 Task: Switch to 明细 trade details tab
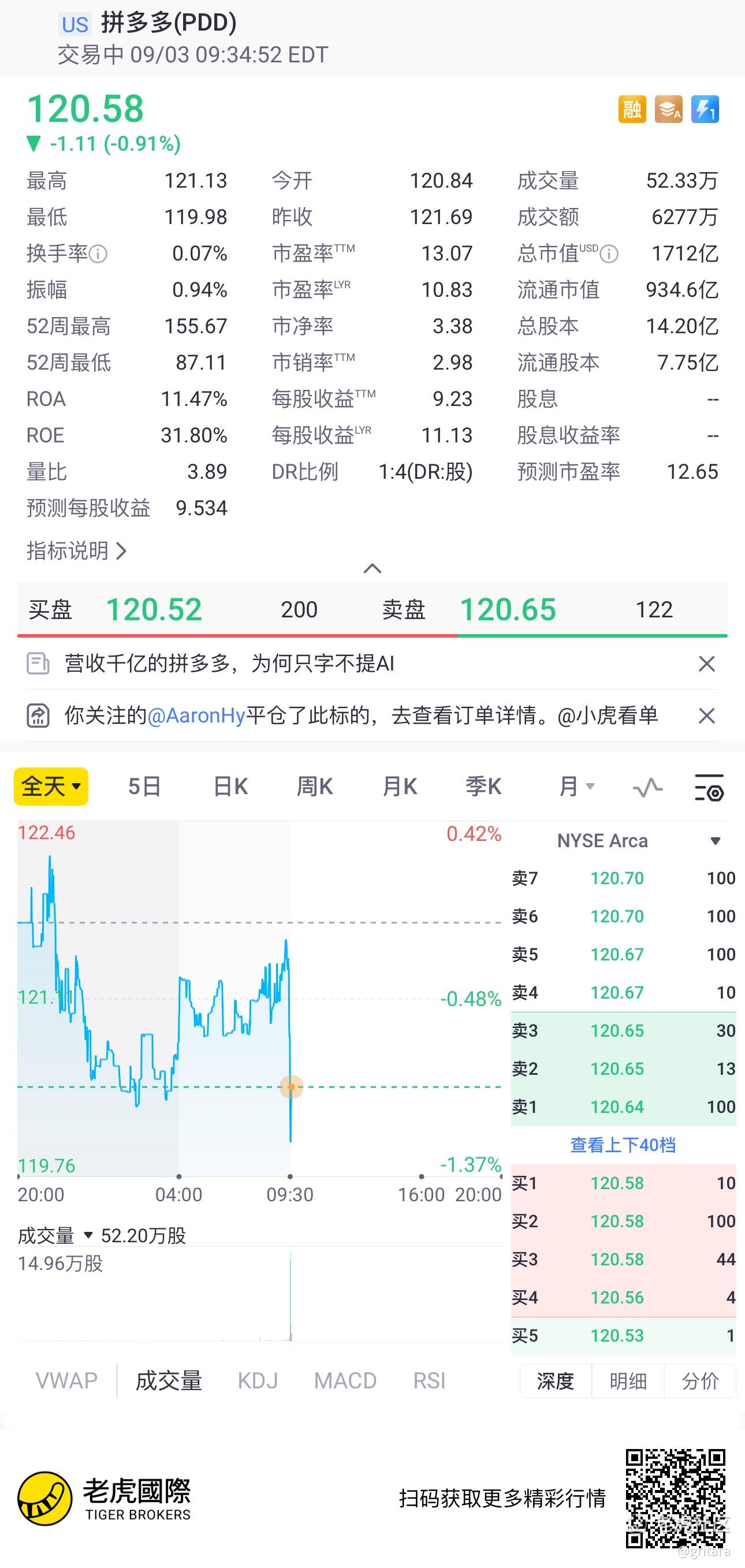coord(628,1380)
